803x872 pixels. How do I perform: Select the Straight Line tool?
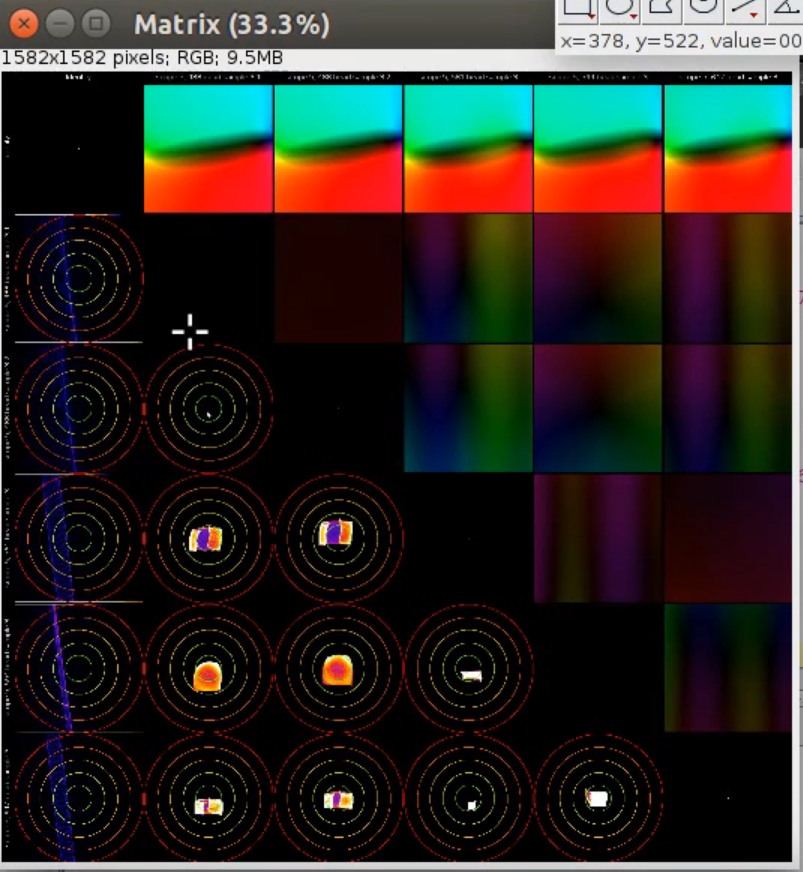pyautogui.click(x=743, y=8)
